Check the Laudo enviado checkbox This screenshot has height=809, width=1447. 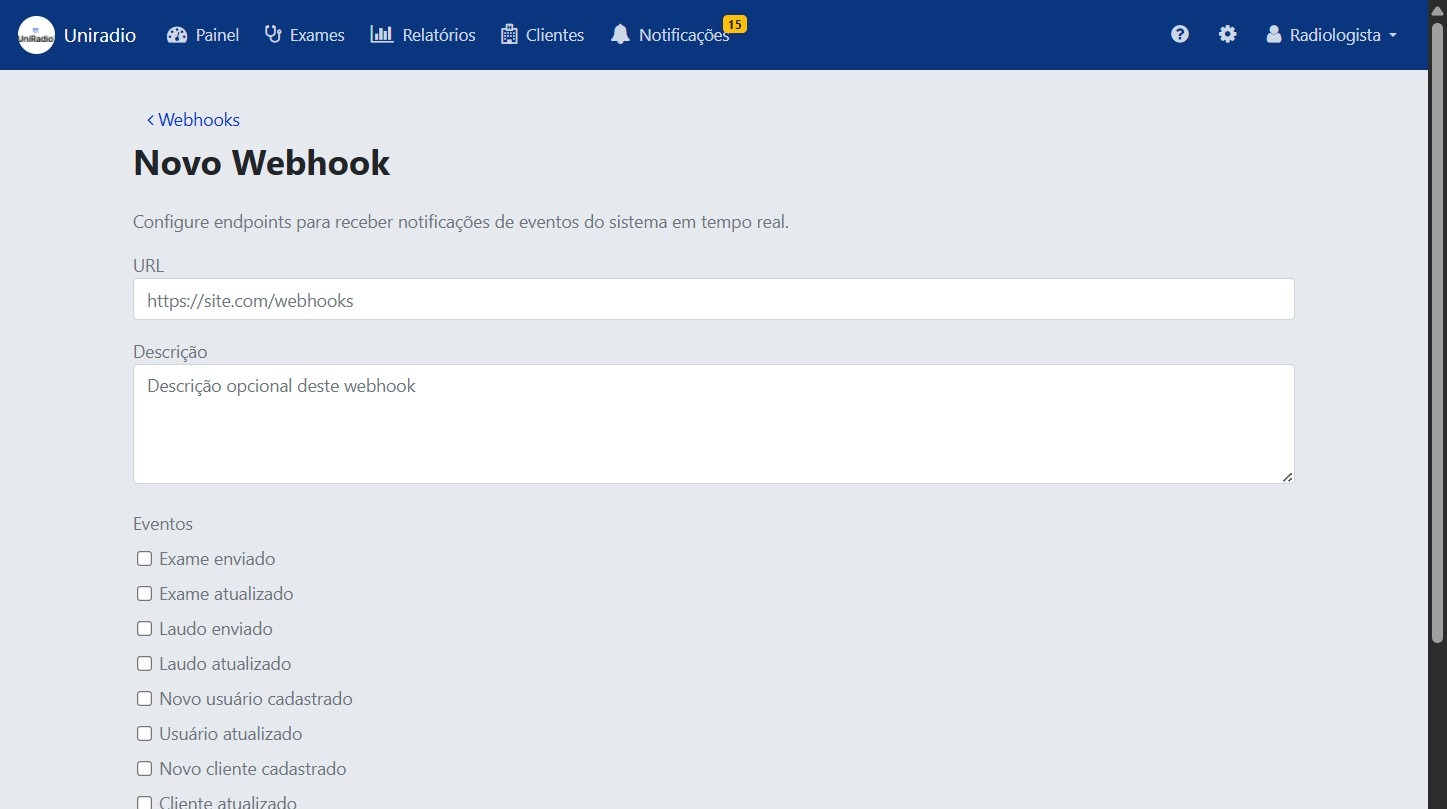point(144,628)
